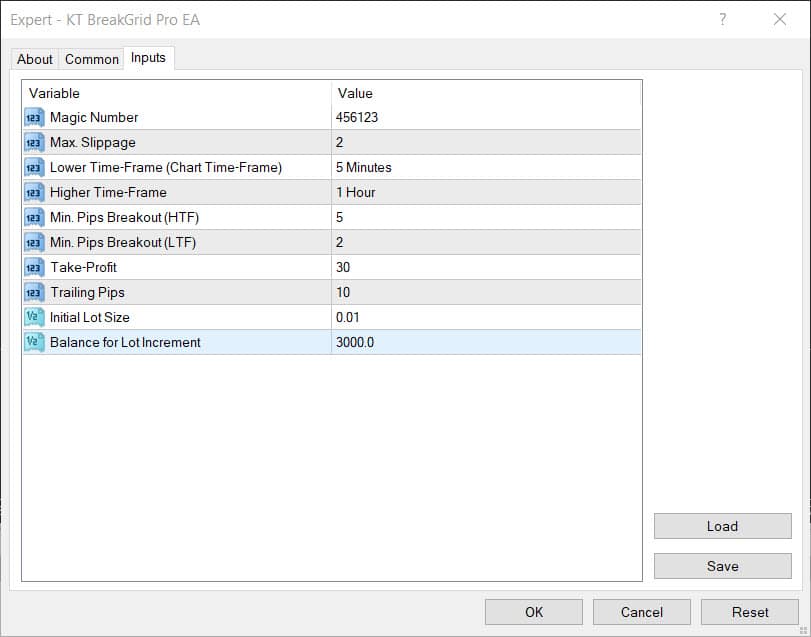
Task: Select the Balance for Lot Increment label
Action: click(125, 342)
